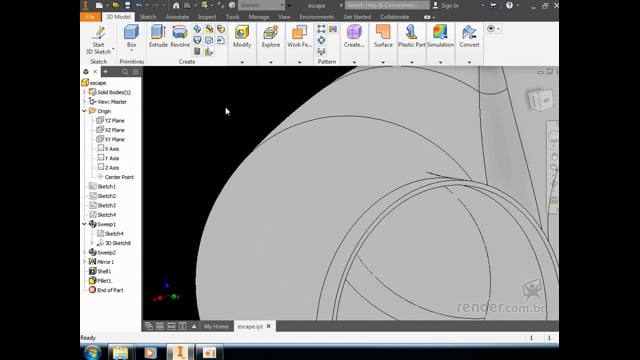Expand the Modify panel dropdown arrow
Image resolution: width=640 pixels, height=360 pixels.
[242, 62]
